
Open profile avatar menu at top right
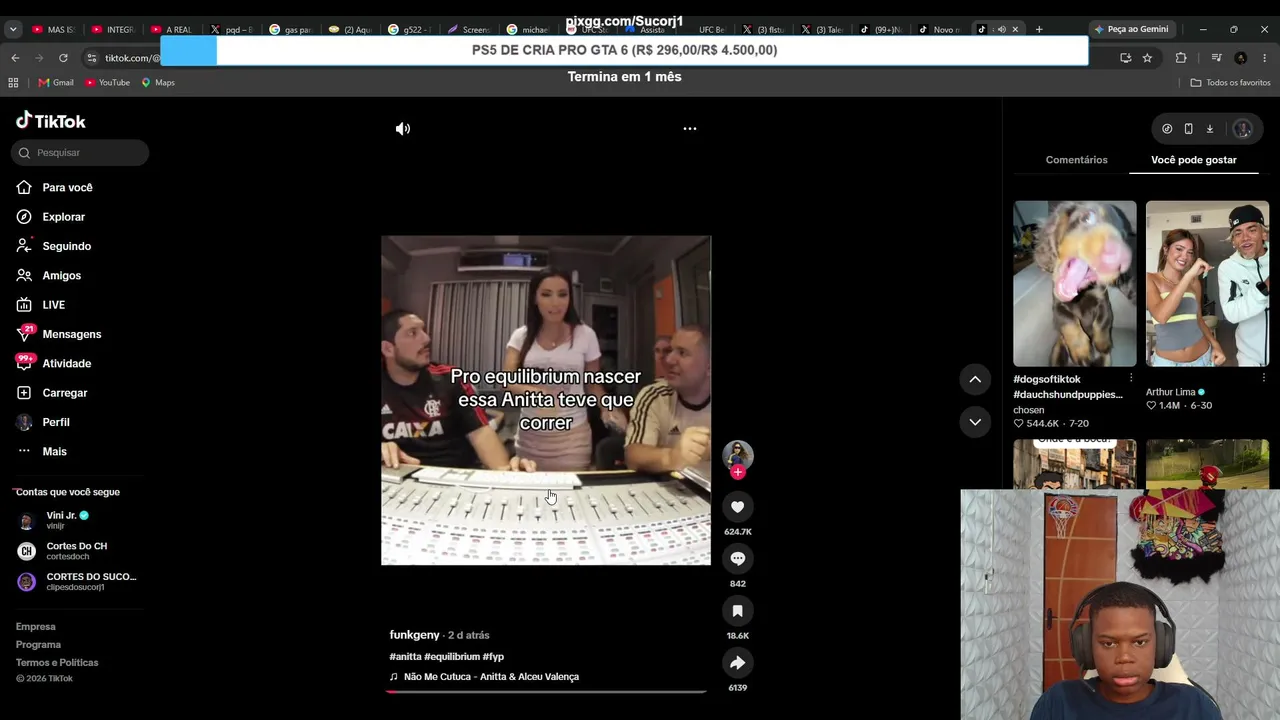coord(1243,129)
